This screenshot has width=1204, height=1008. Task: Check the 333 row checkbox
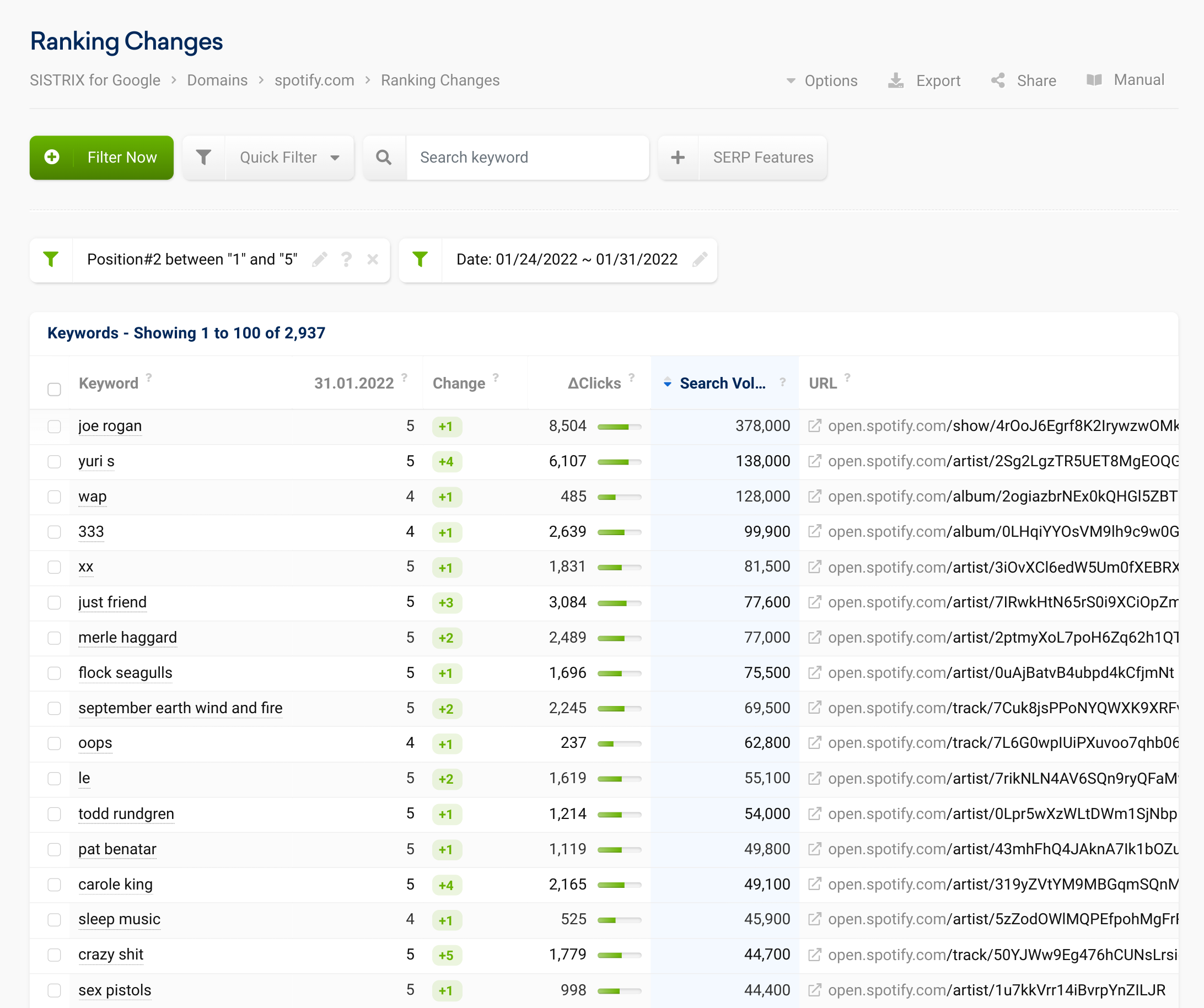[x=55, y=532]
